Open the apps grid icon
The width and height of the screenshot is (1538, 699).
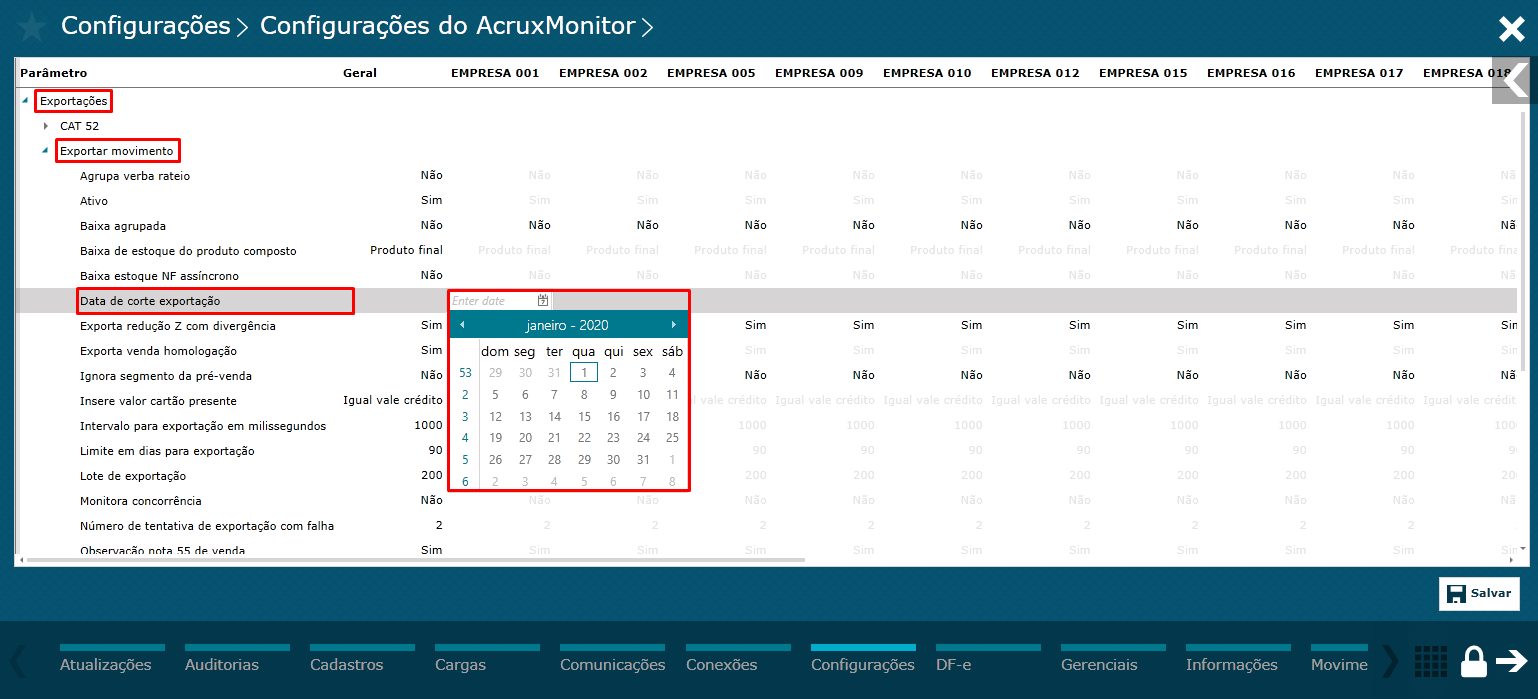1431,661
